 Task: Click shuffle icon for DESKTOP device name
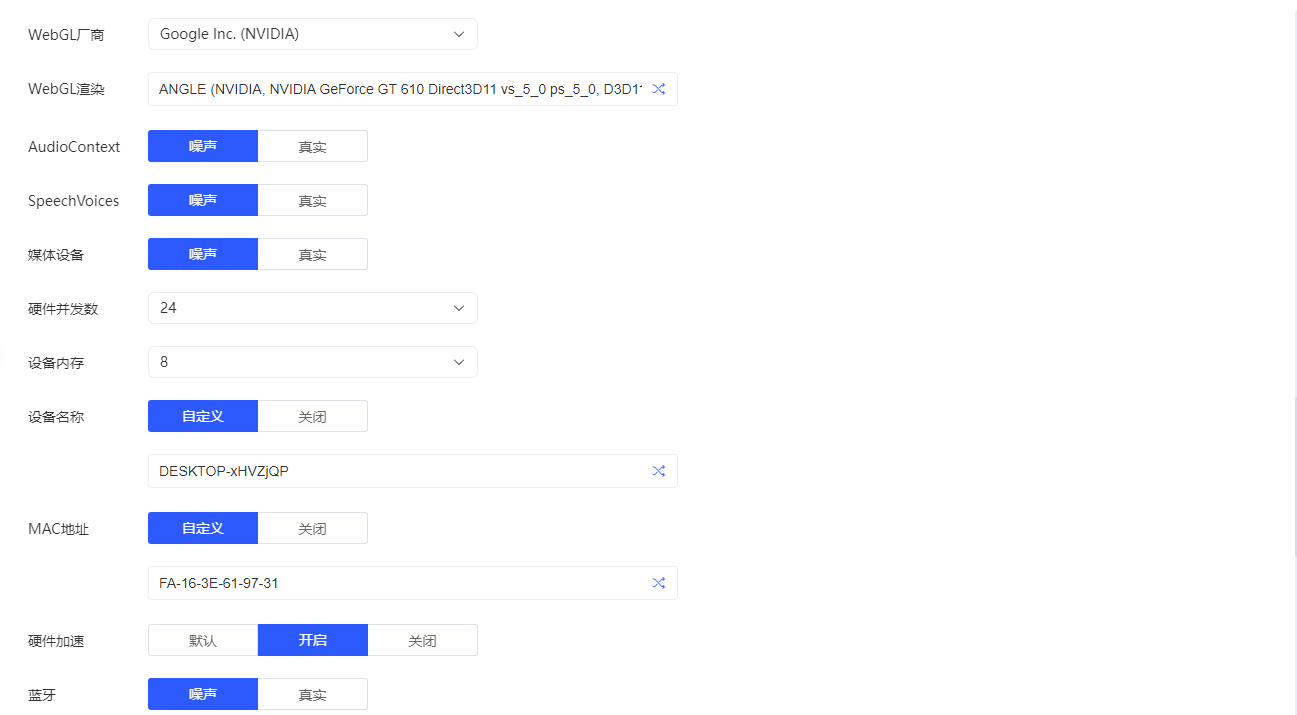coord(658,471)
